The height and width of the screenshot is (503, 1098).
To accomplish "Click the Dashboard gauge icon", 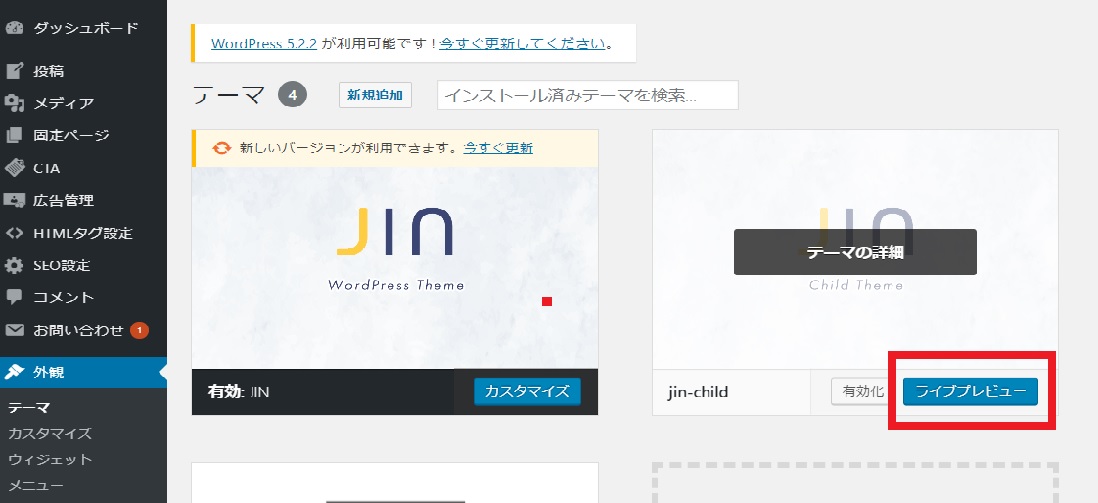I will pos(14,28).
